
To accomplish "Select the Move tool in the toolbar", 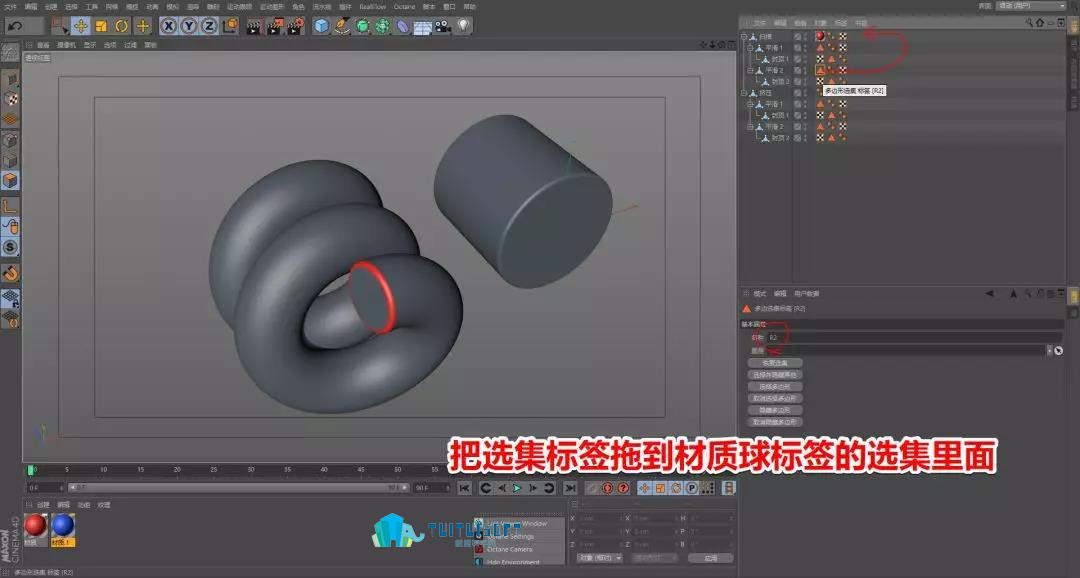I will click(81, 26).
